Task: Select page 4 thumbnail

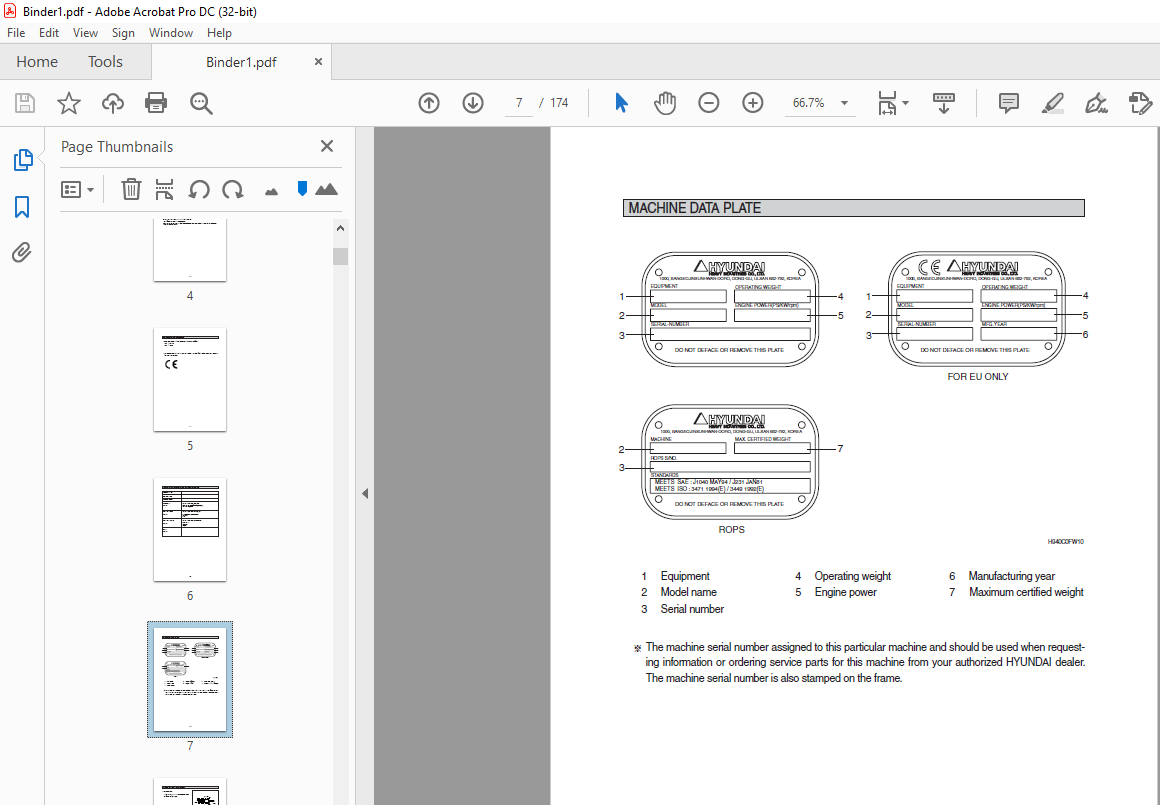Action: [x=190, y=250]
